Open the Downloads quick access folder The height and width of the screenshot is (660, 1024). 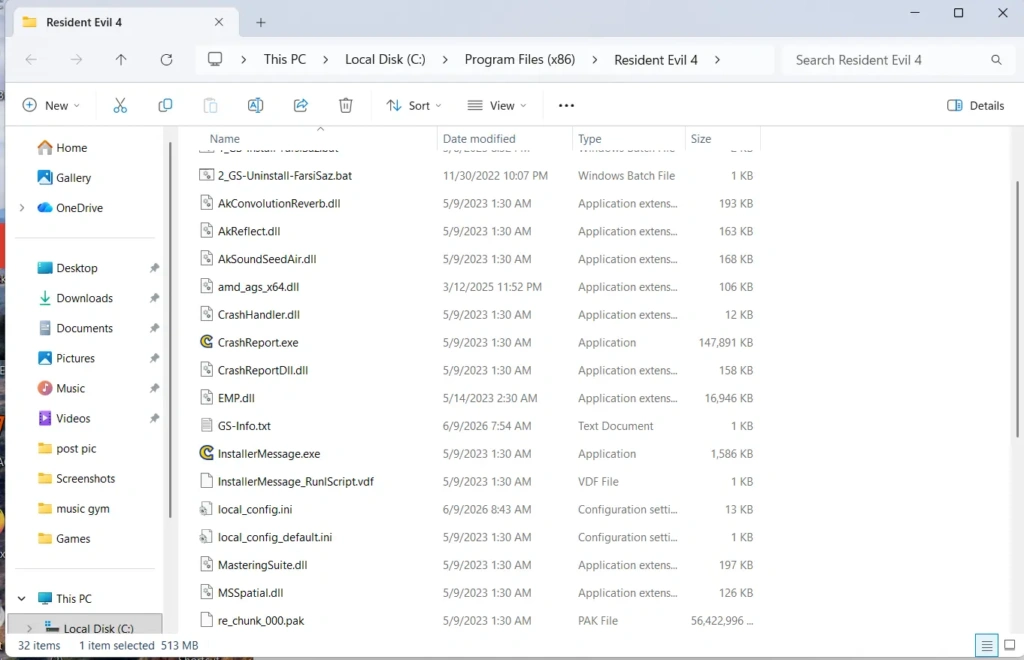coord(75,298)
